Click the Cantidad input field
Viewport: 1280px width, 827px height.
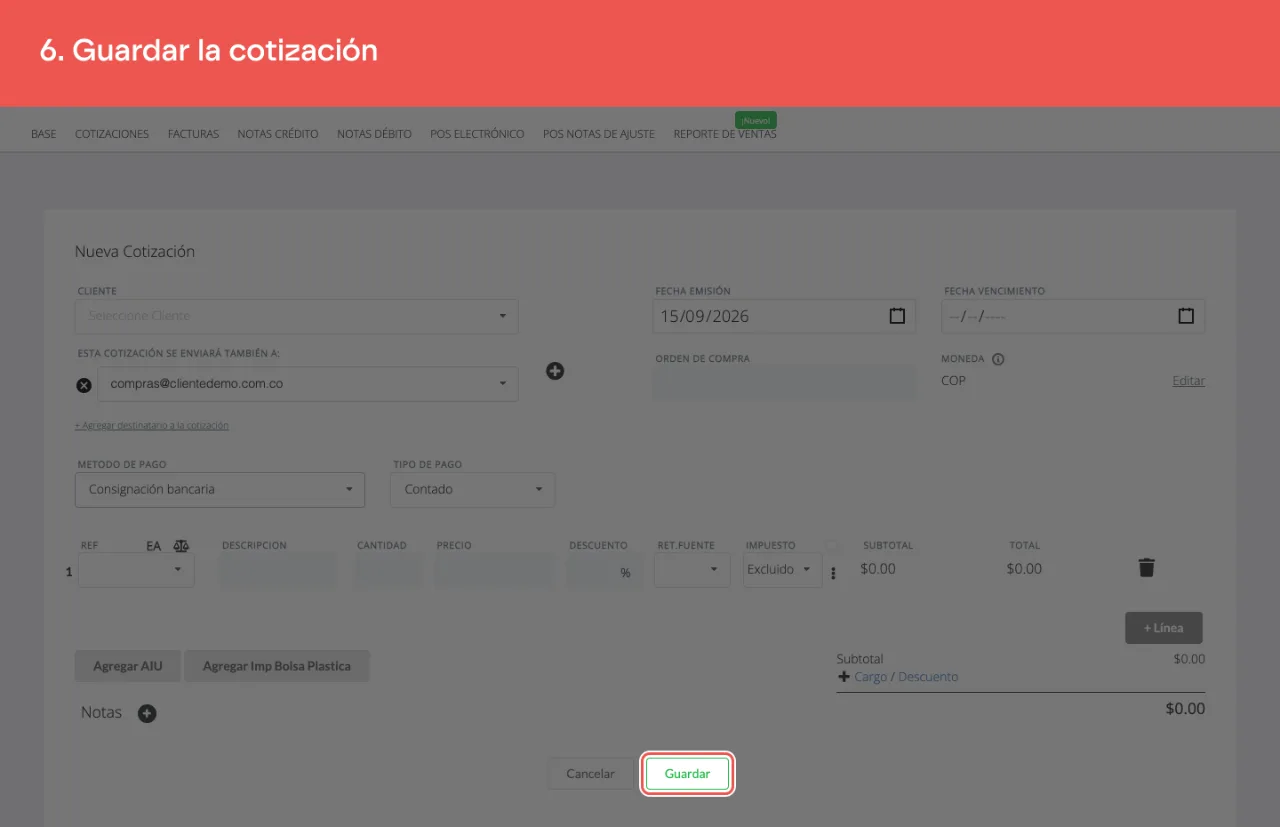[388, 570]
